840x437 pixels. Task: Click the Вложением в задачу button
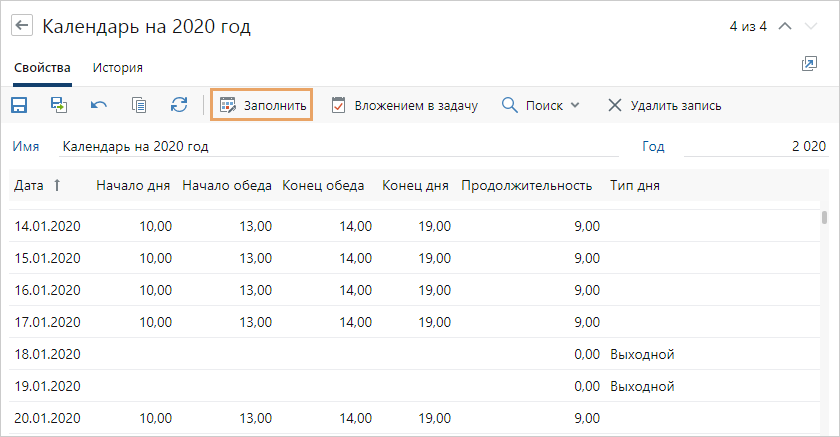pos(404,105)
